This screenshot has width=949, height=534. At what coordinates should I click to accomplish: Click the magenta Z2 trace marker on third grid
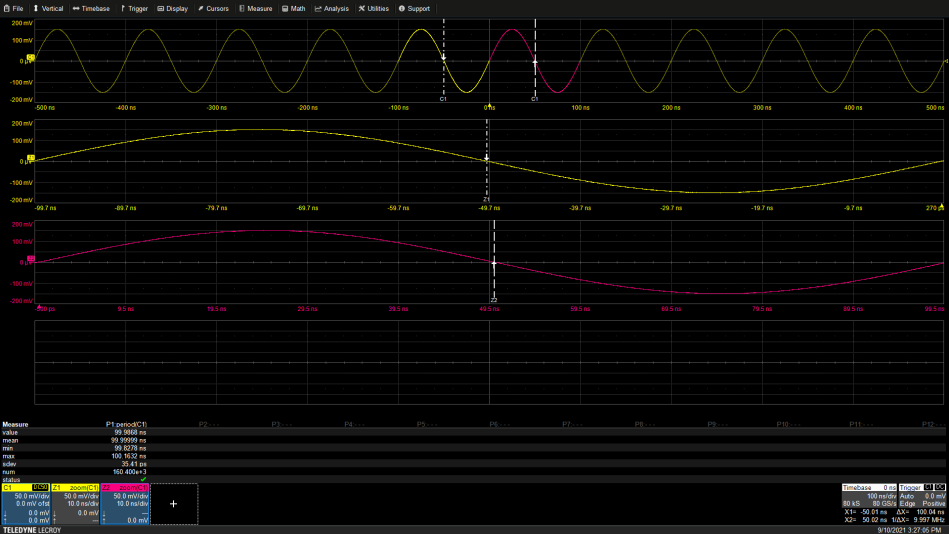click(31, 259)
